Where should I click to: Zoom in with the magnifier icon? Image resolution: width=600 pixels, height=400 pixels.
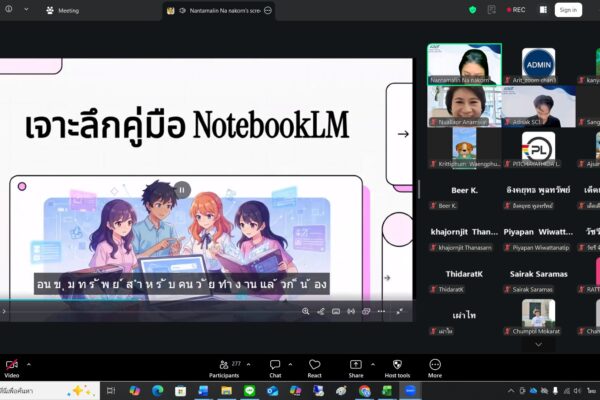pos(305,311)
